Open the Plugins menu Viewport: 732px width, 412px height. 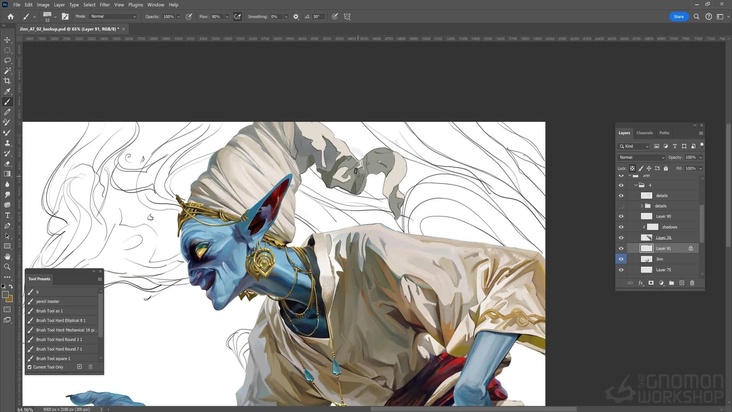[x=135, y=5]
